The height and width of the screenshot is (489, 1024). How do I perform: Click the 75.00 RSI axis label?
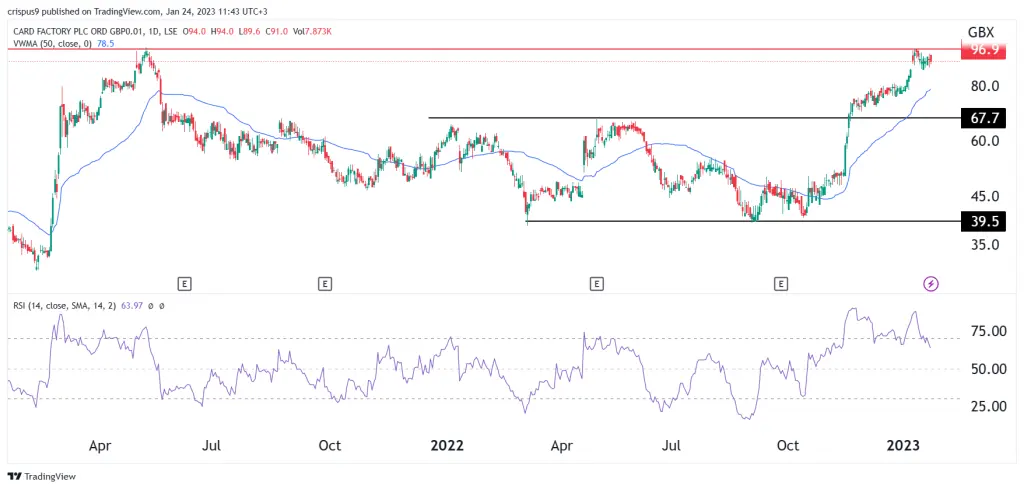click(987, 331)
